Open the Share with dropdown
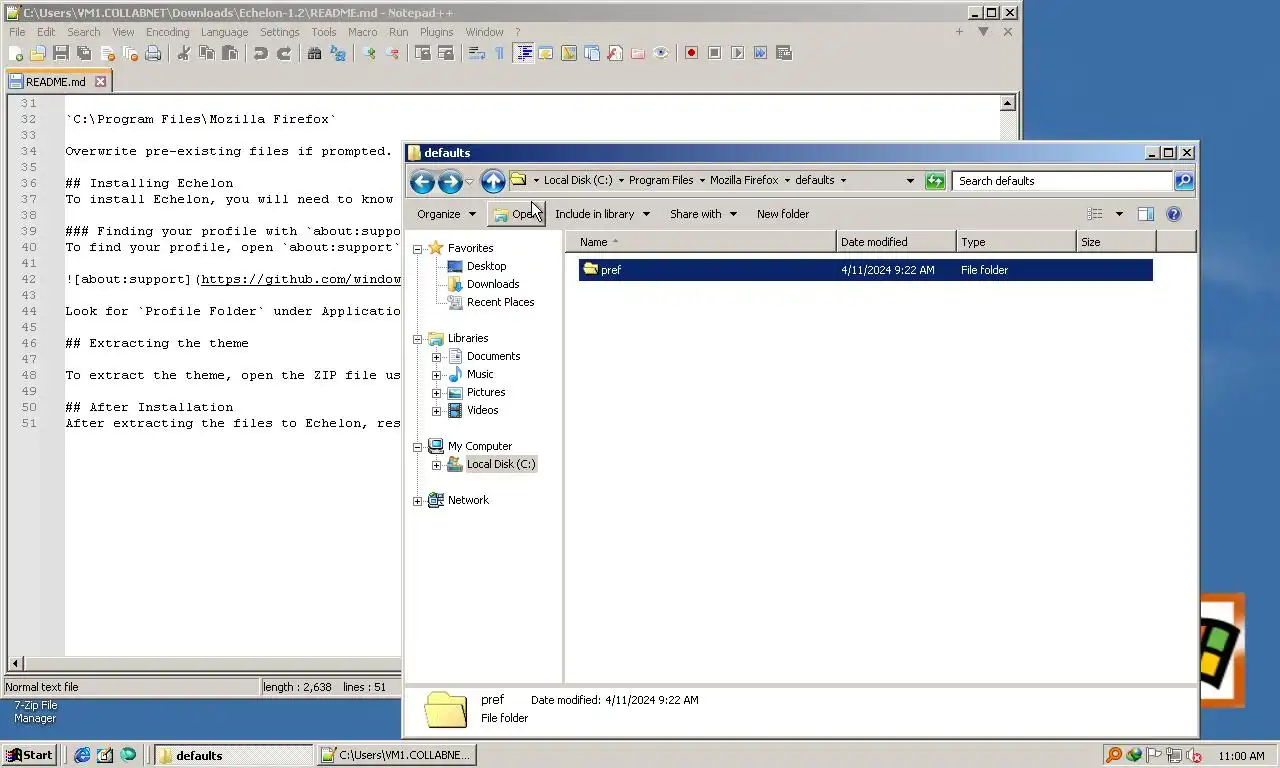 coord(703,214)
